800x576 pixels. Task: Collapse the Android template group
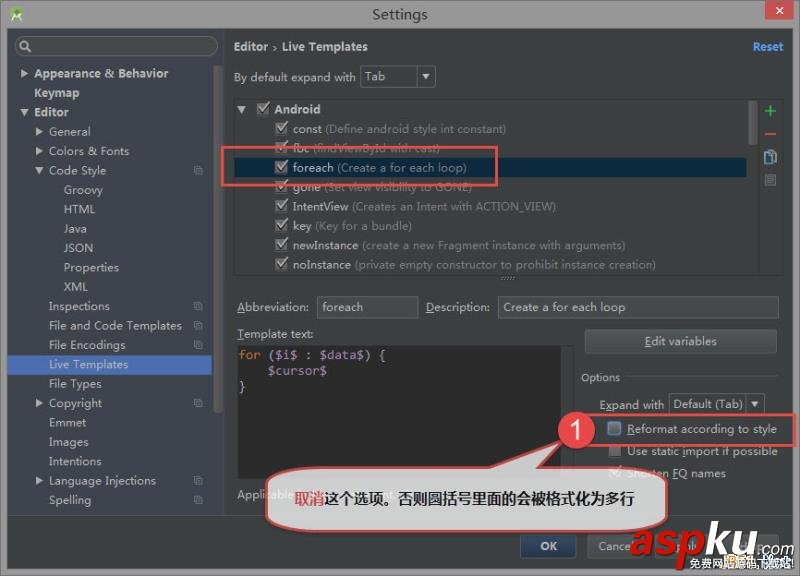tap(240, 108)
